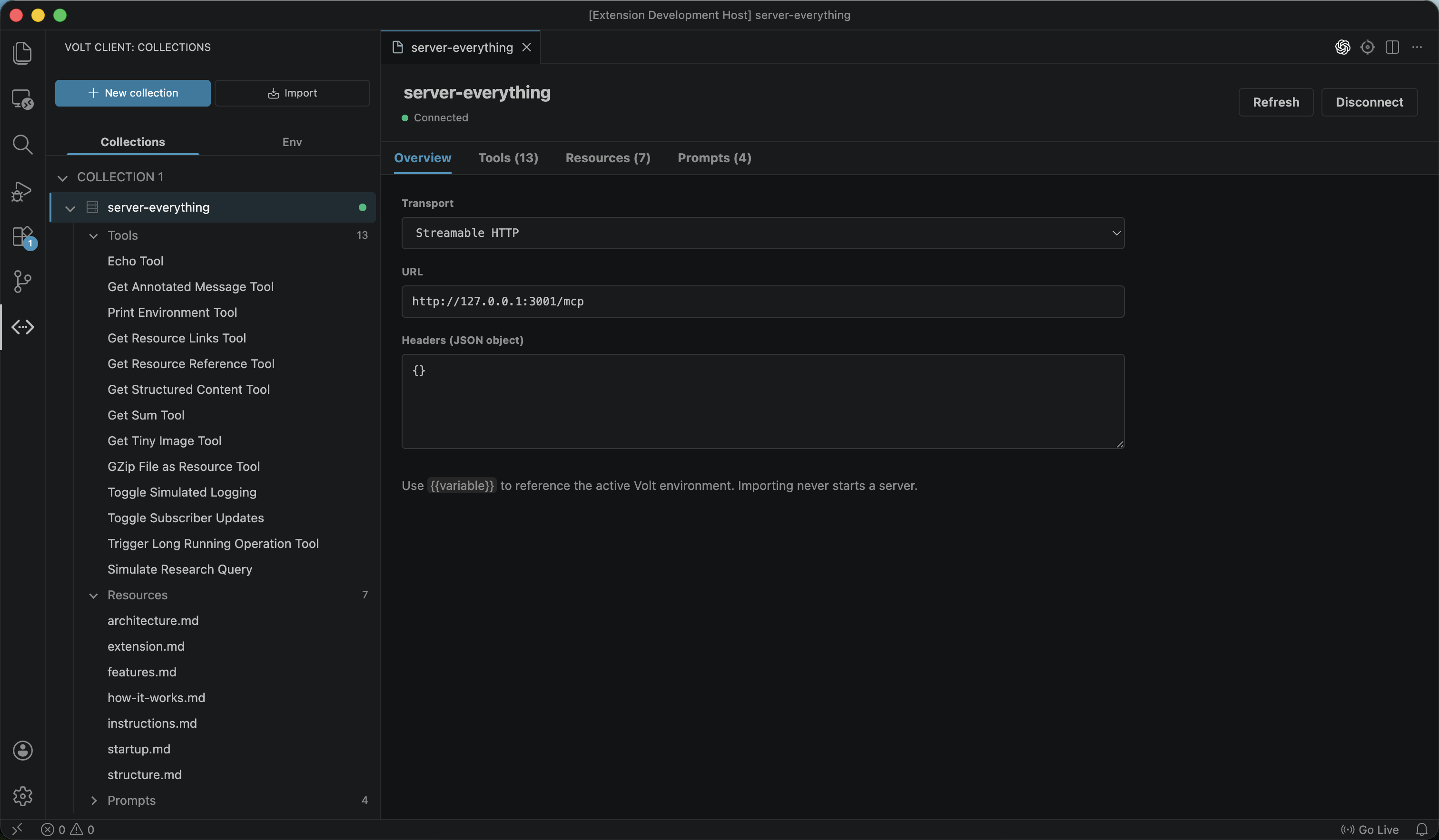The width and height of the screenshot is (1439, 840).
Task: Switch to the Overview tab
Action: pos(423,158)
